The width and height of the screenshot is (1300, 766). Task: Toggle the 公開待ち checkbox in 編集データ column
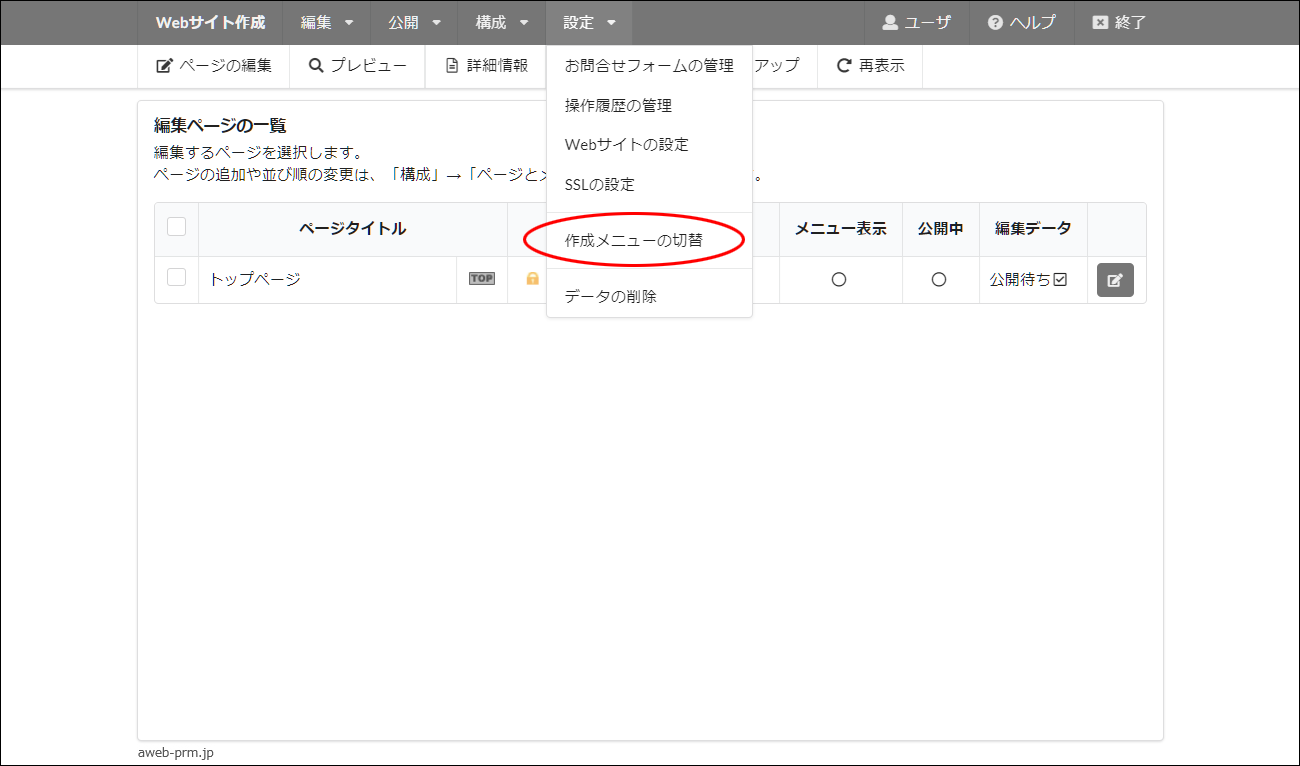[1060, 280]
